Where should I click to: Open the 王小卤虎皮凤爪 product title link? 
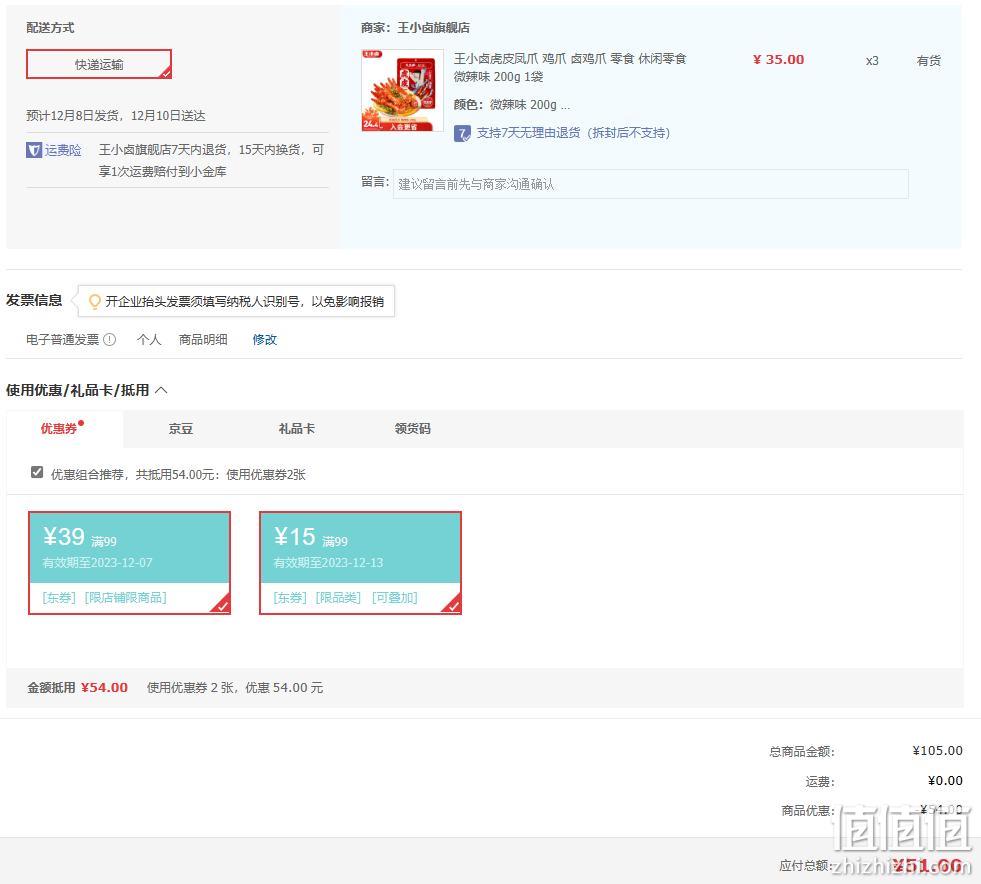(569, 68)
